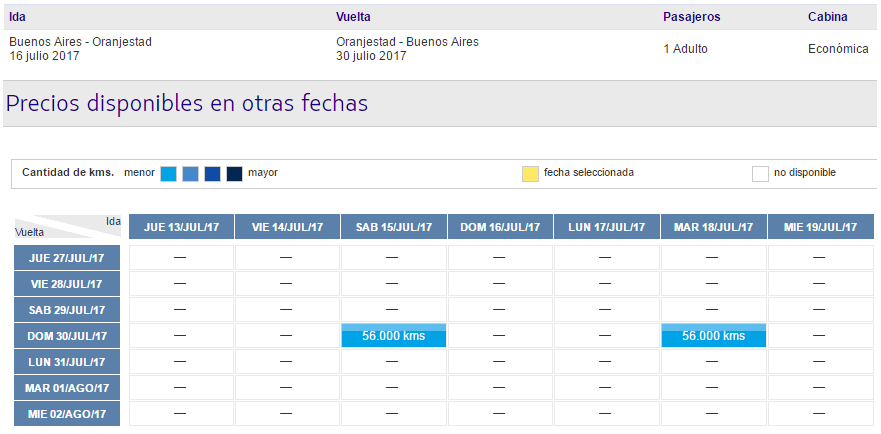Click the MAR 18/JUL/17 departure column header

(714, 227)
